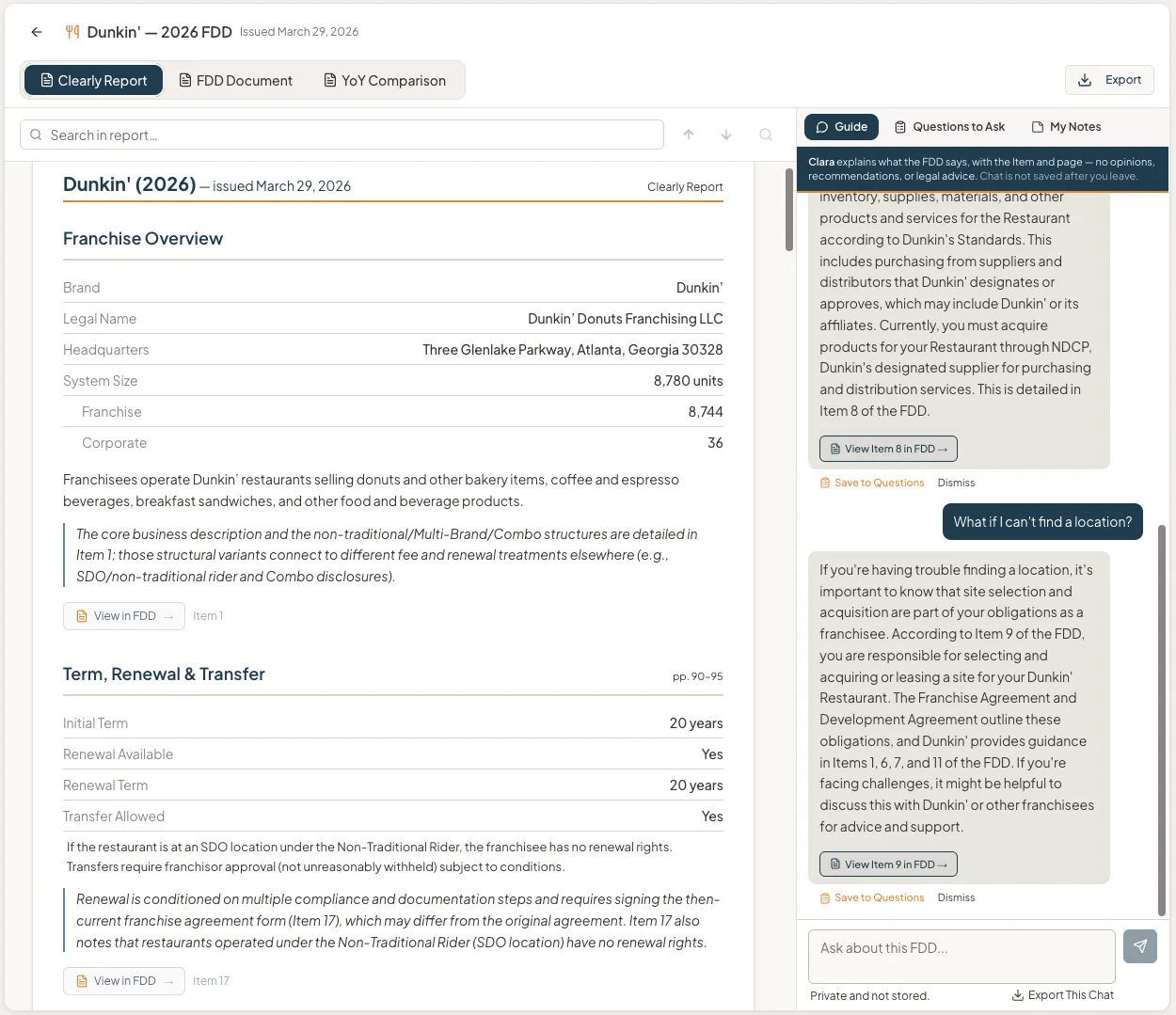View Franchise Overview in FDD Item 1

tap(124, 616)
